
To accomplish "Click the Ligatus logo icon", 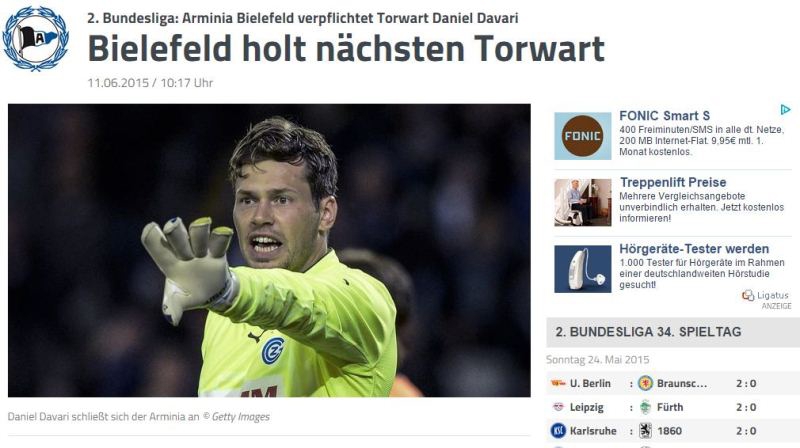I will 748,295.
